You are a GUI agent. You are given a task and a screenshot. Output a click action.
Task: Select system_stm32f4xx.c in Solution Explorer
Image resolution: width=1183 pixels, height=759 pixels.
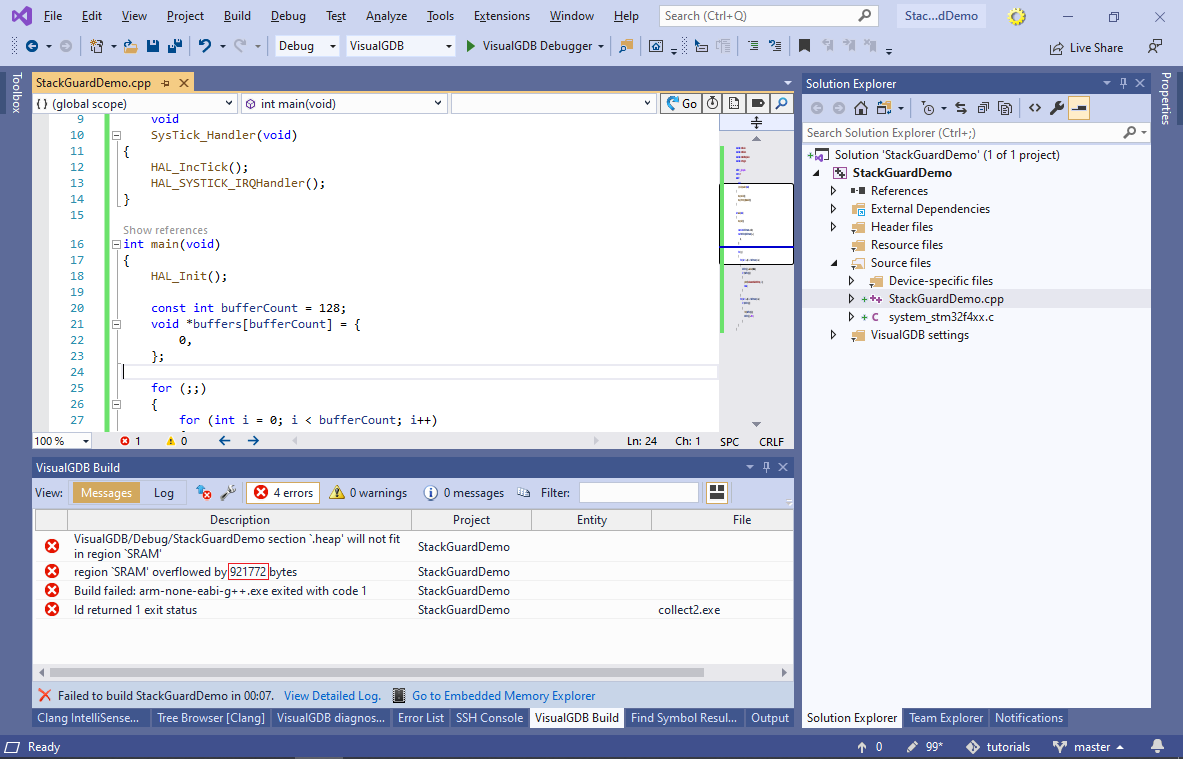[x=941, y=317]
